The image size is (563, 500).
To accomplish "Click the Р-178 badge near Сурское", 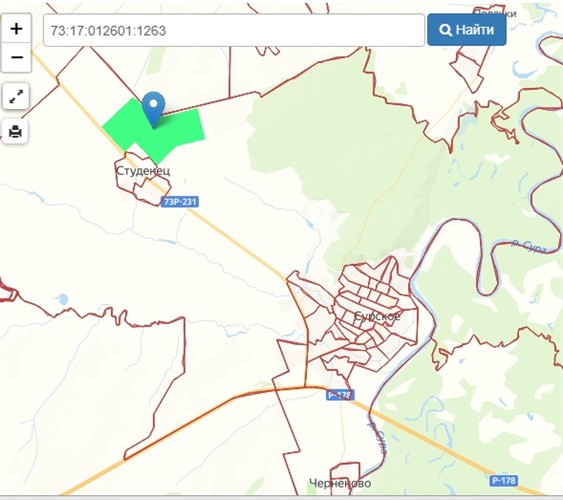I will point(340,395).
